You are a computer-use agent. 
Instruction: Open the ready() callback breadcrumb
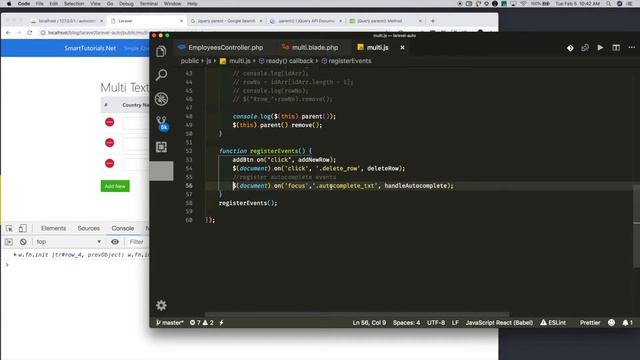[x=286, y=61]
